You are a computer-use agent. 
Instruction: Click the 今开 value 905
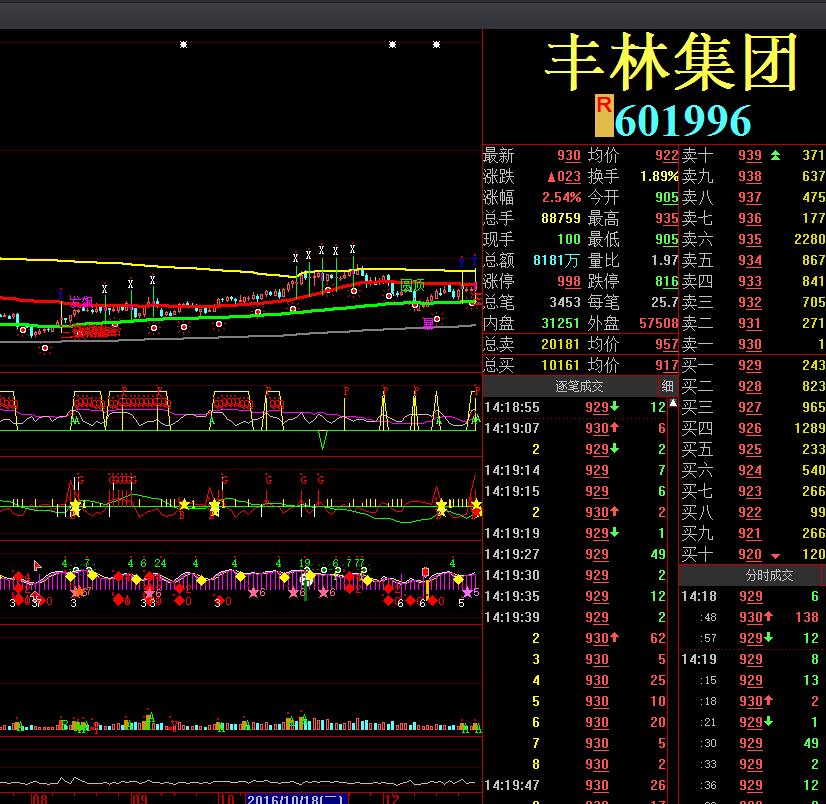click(x=667, y=198)
